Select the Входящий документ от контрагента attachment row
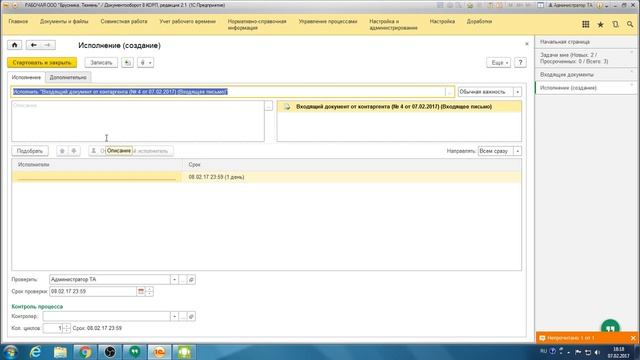 coord(399,107)
